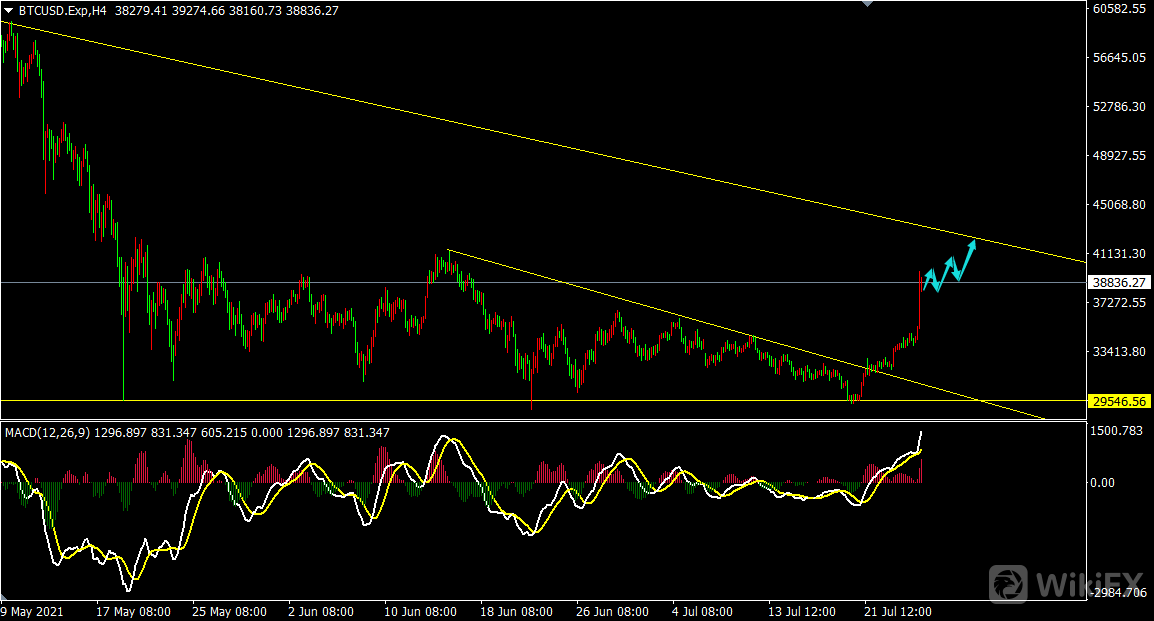Click the chart shift triangle marker at top
The image size is (1154, 621).
[867, 4]
